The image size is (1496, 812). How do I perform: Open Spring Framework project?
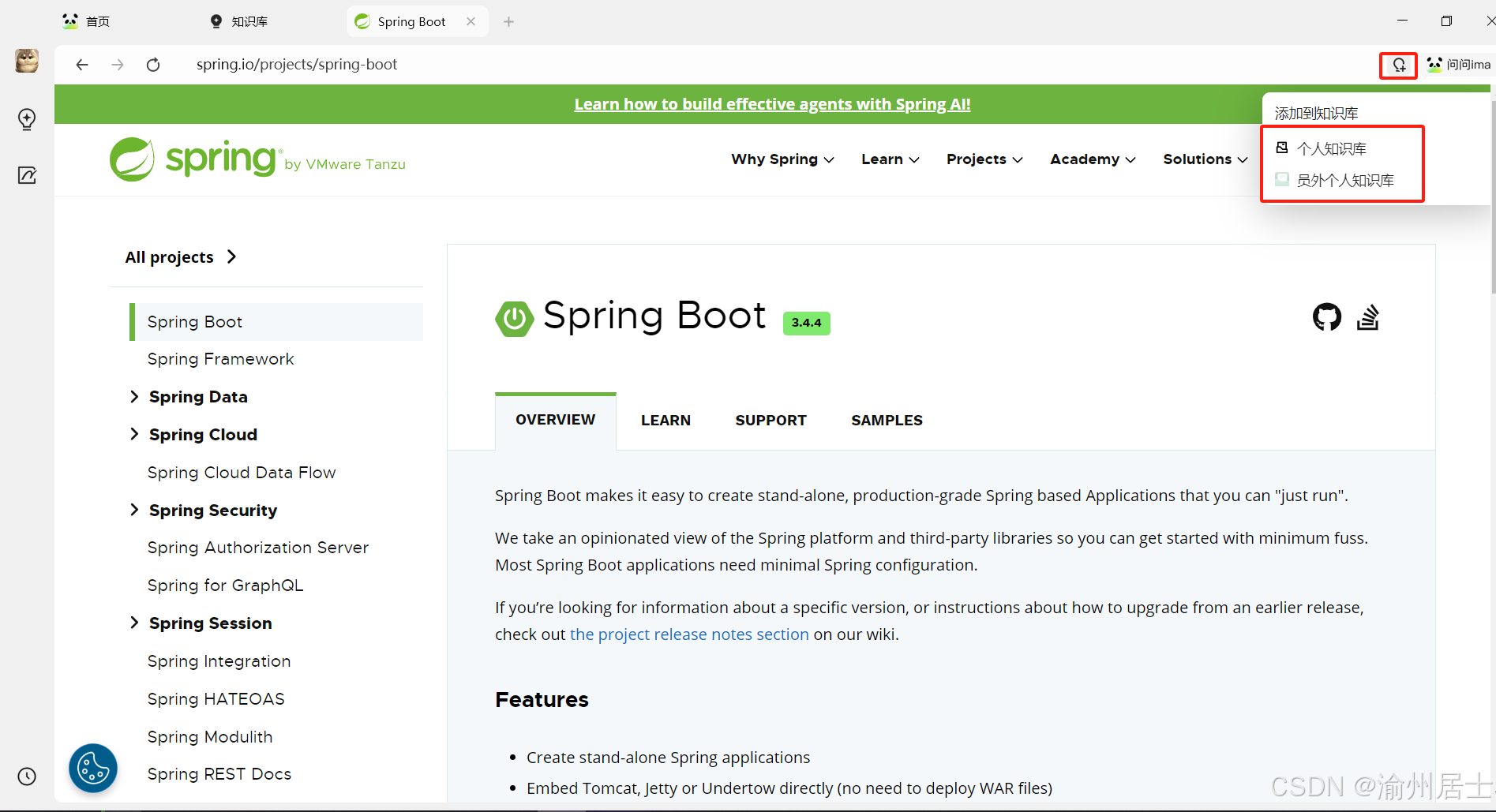pos(220,359)
